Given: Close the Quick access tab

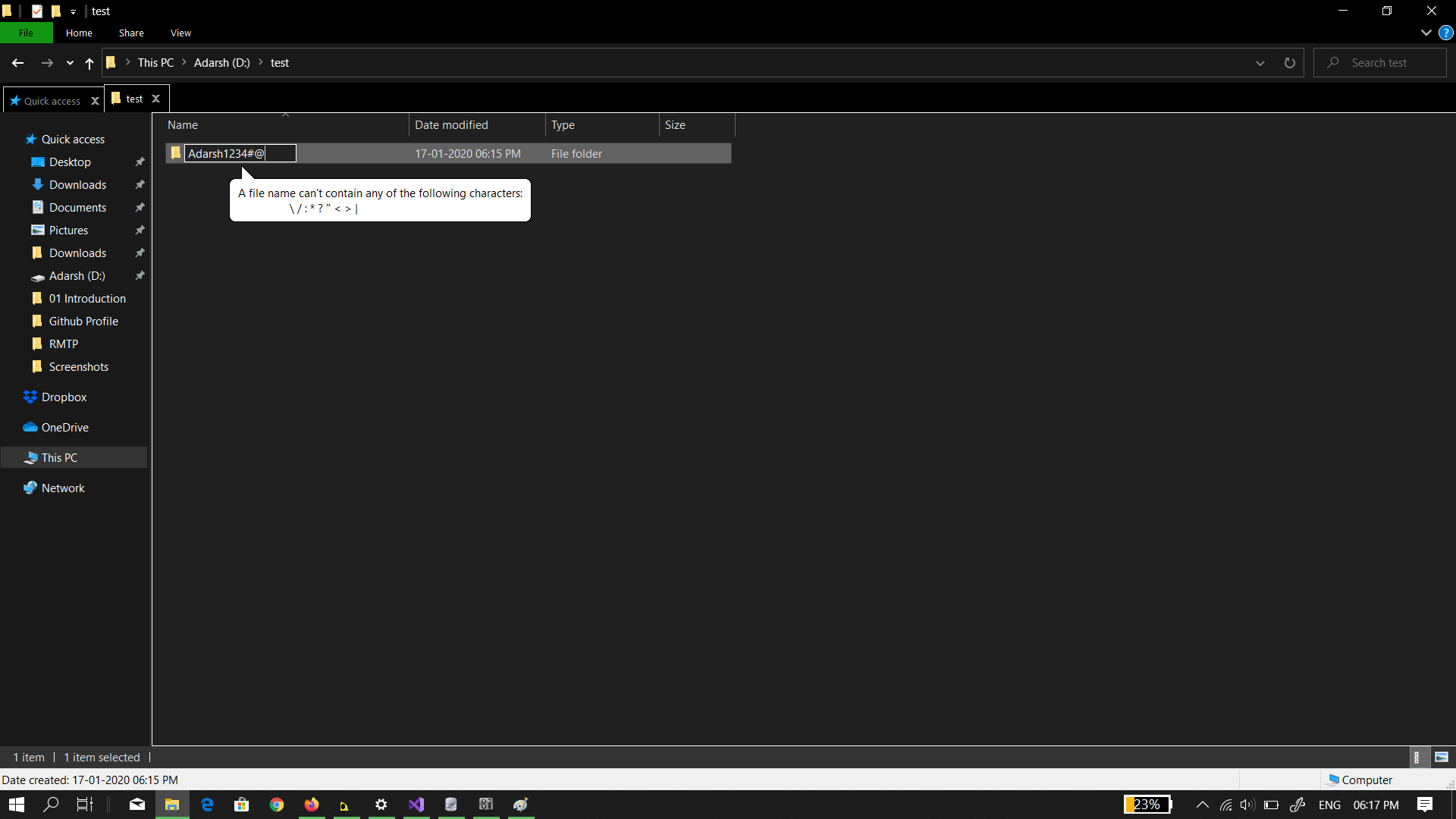Looking at the screenshot, I should pos(94,100).
